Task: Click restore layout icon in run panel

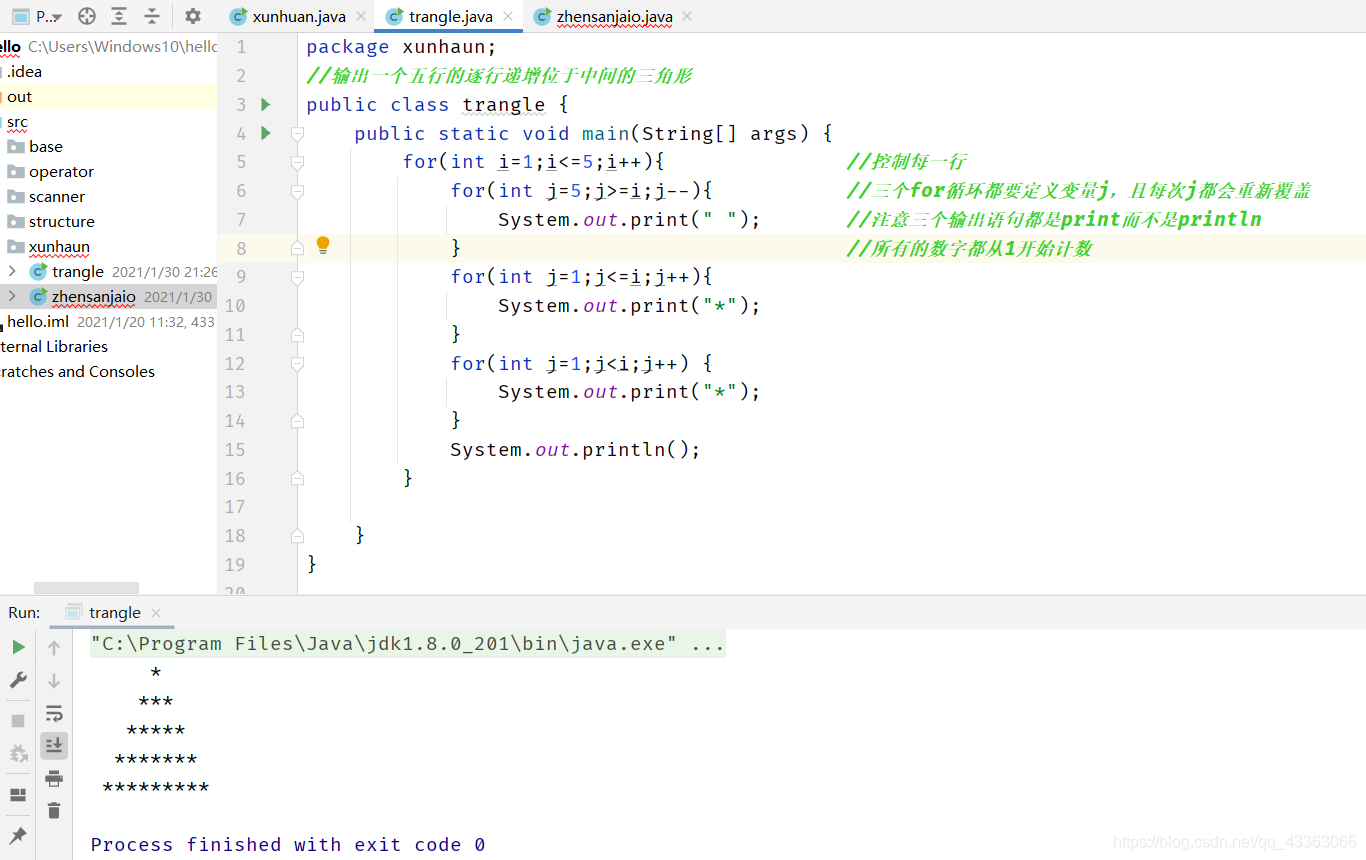Action: pos(18,795)
